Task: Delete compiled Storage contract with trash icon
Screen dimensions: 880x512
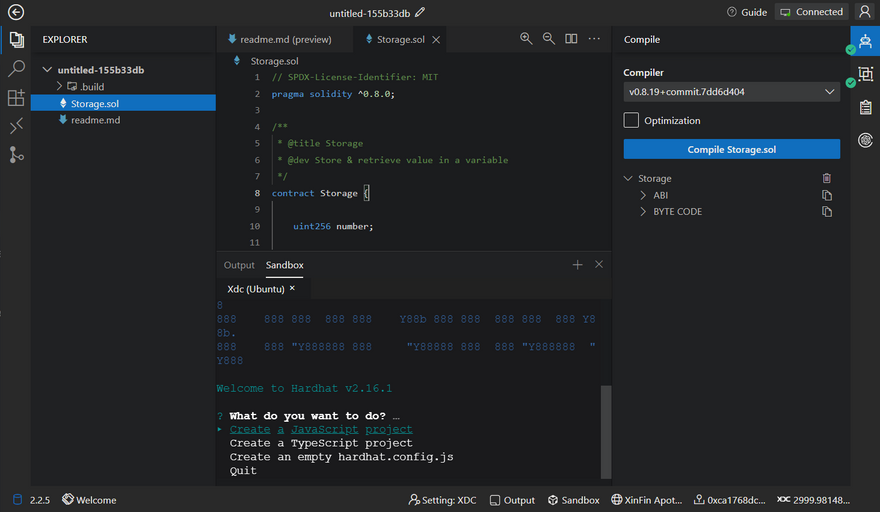Action: (827, 178)
